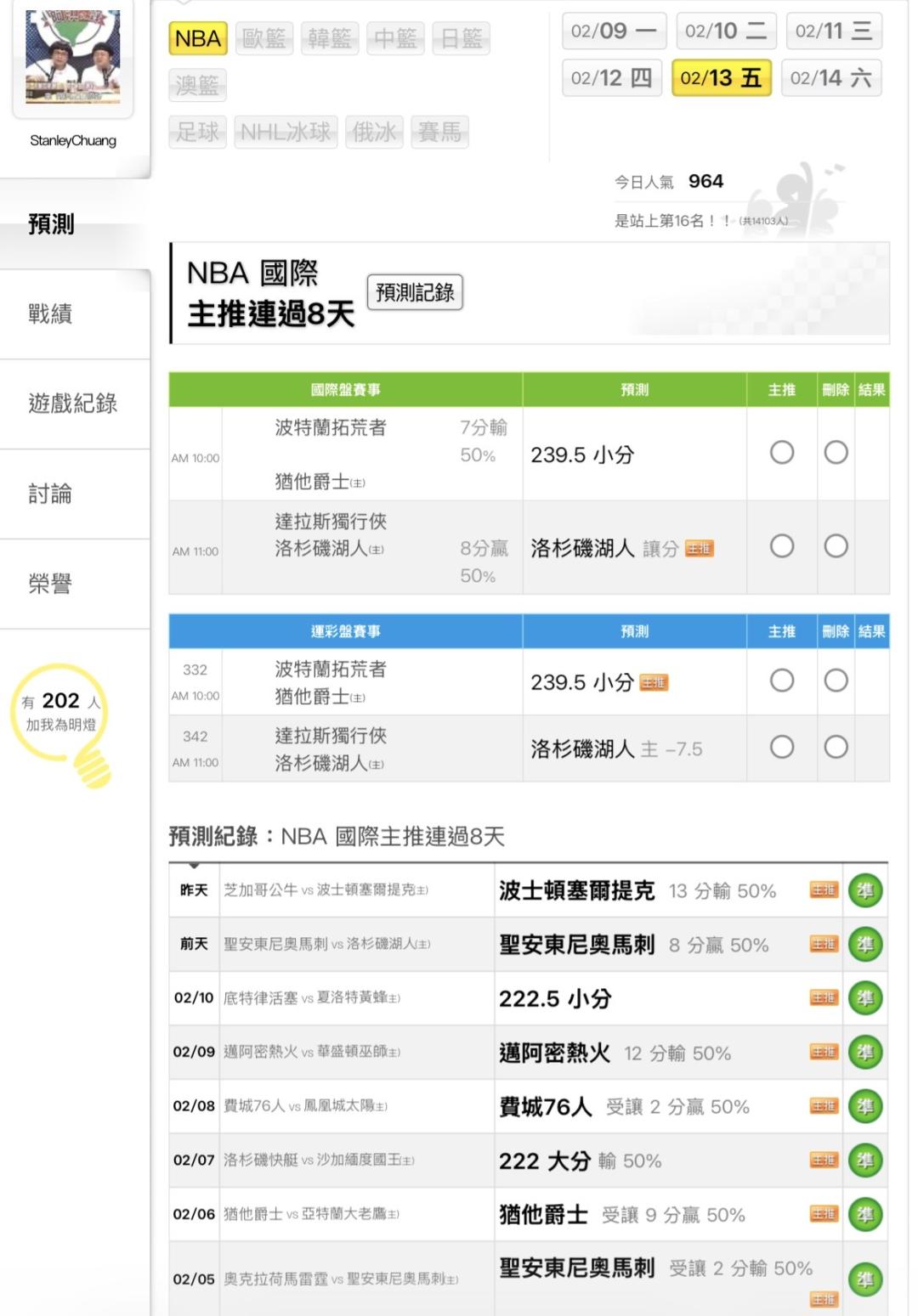
Task: Expand the prediction record list arrow
Action: click(195, 866)
